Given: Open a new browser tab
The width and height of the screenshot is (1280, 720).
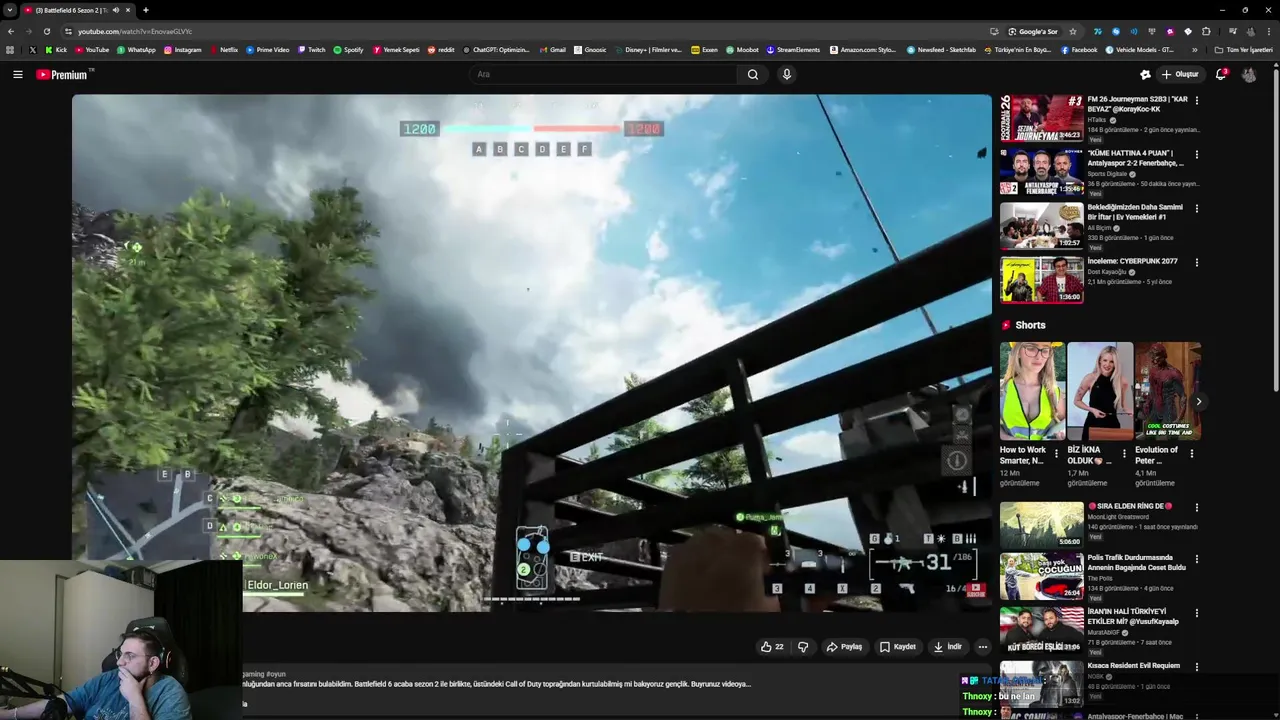Looking at the screenshot, I should pyautogui.click(x=146, y=10).
